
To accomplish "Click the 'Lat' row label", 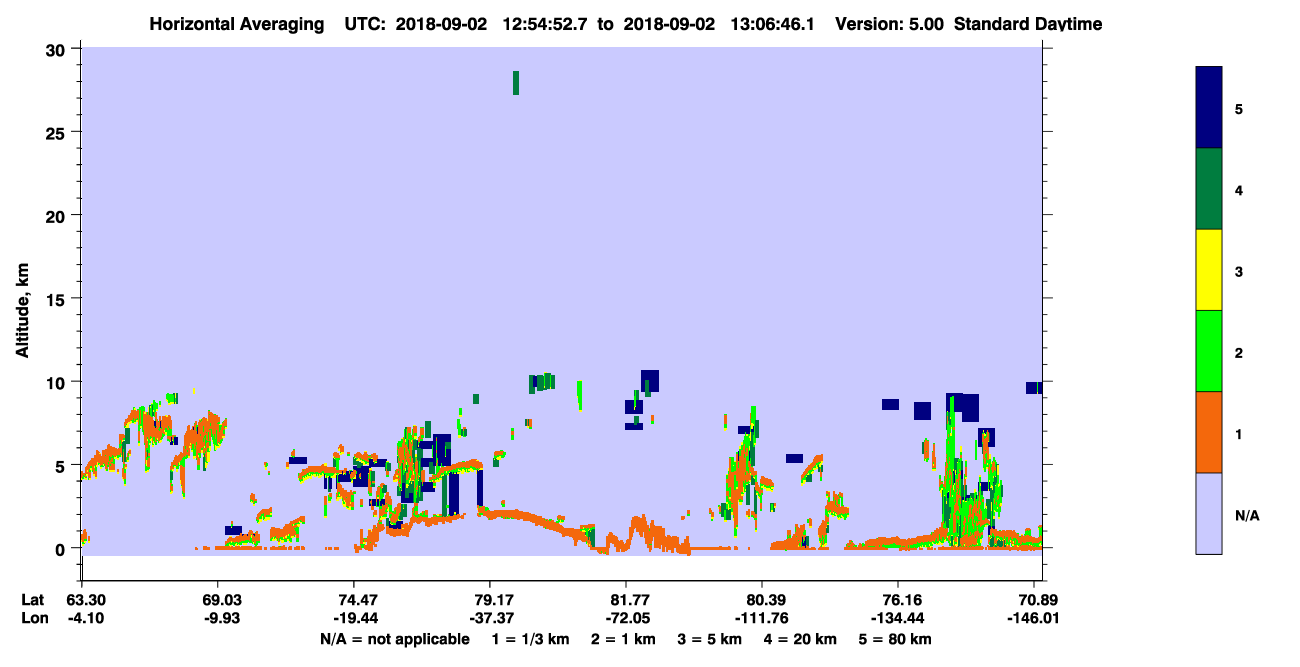I will (x=33, y=600).
